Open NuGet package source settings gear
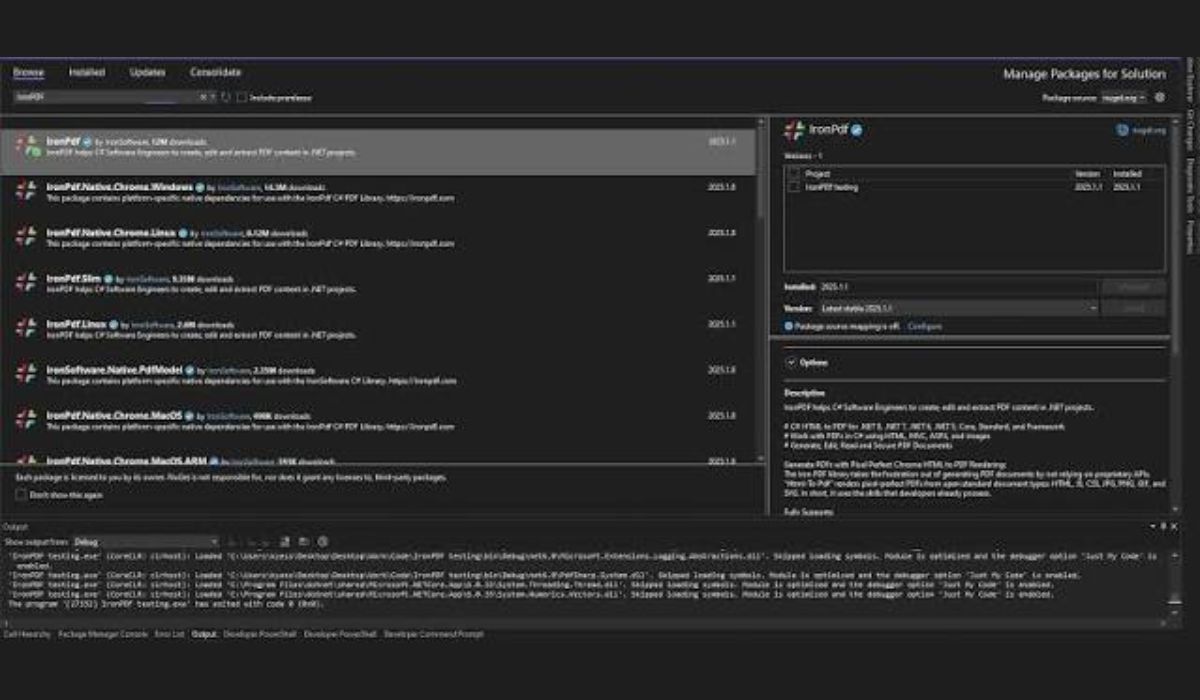The width and height of the screenshot is (1200, 700). point(1160,98)
